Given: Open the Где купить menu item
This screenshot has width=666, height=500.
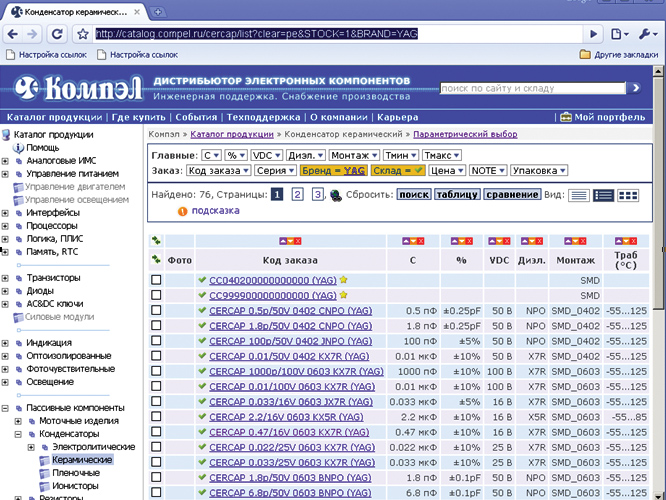Looking at the screenshot, I should 138,117.
